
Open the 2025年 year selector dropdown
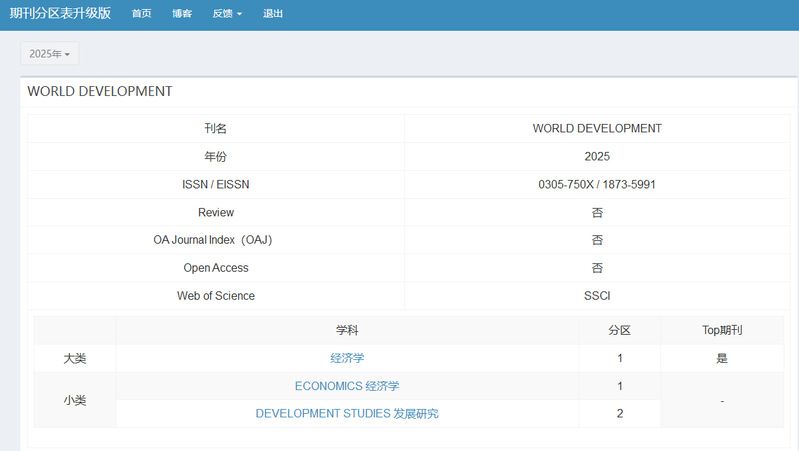pos(49,54)
